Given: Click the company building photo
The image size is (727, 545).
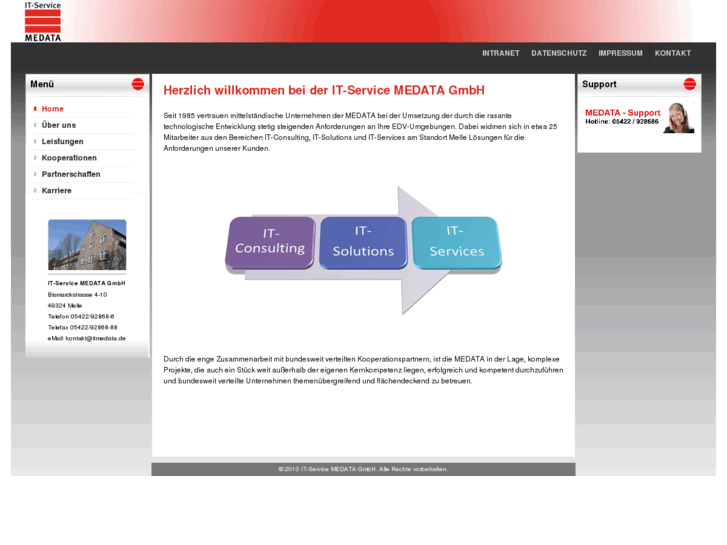Looking at the screenshot, I should tap(87, 244).
